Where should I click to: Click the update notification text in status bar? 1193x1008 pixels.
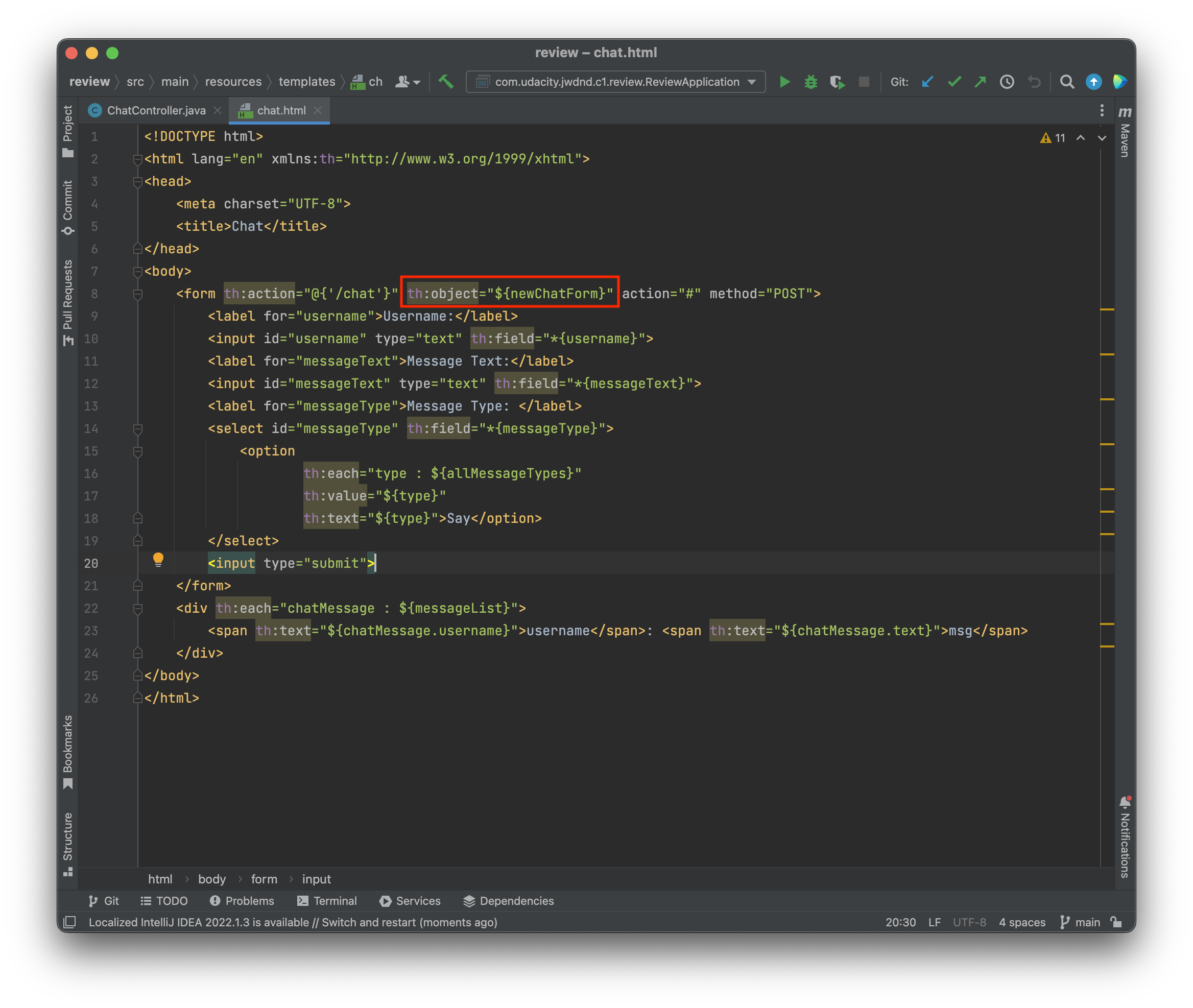[x=293, y=922]
